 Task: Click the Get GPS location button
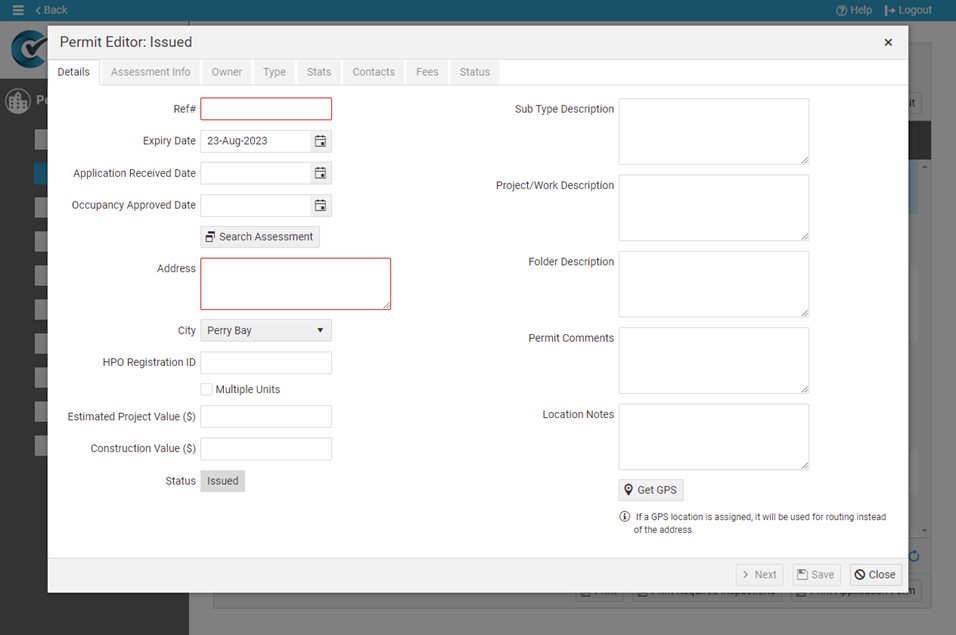(x=651, y=490)
